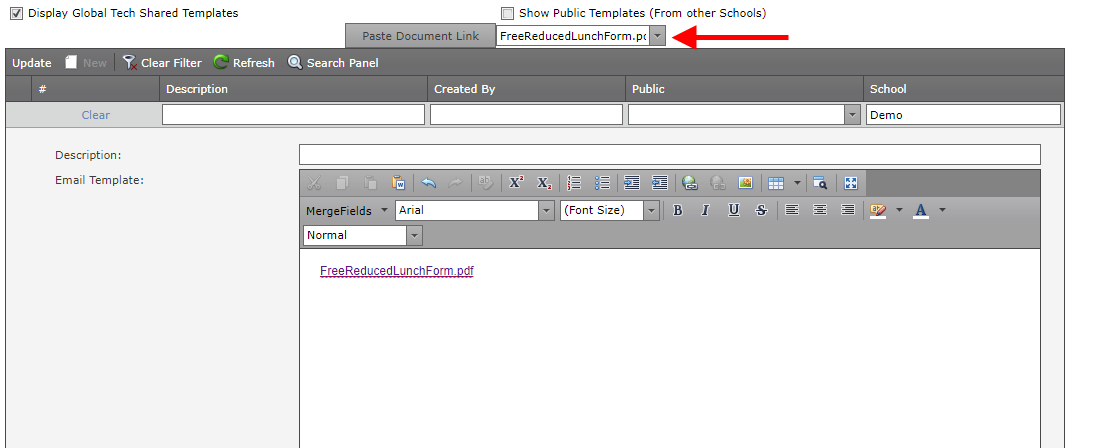Toggle Display Global Tech Shared Templates checkbox

click(x=17, y=13)
